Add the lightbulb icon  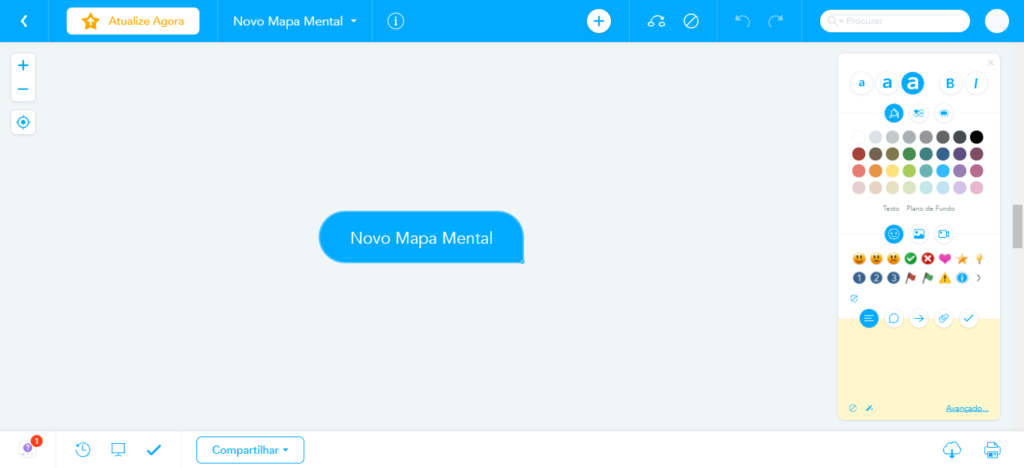(x=978, y=258)
